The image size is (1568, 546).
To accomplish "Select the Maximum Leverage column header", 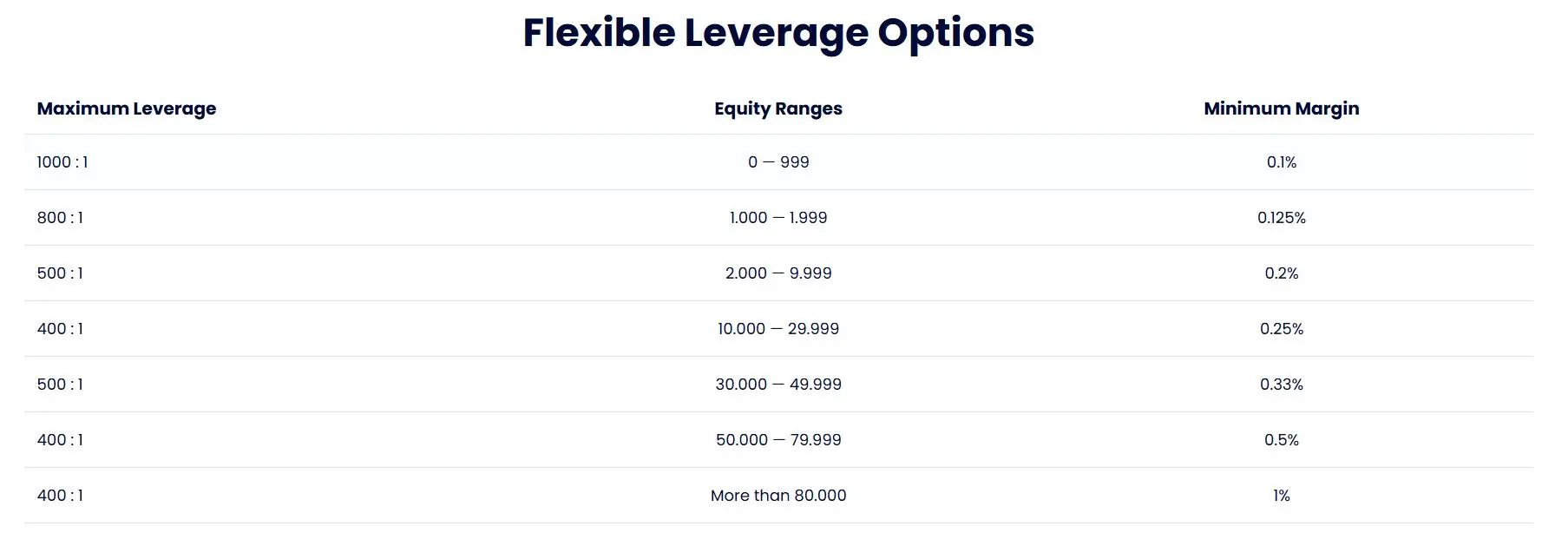I will click(x=127, y=109).
